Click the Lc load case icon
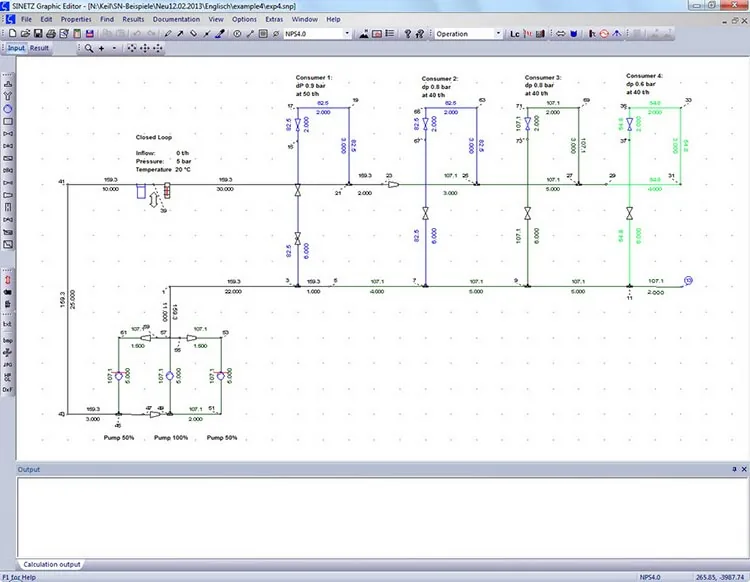The height and width of the screenshot is (582, 750). coord(515,34)
